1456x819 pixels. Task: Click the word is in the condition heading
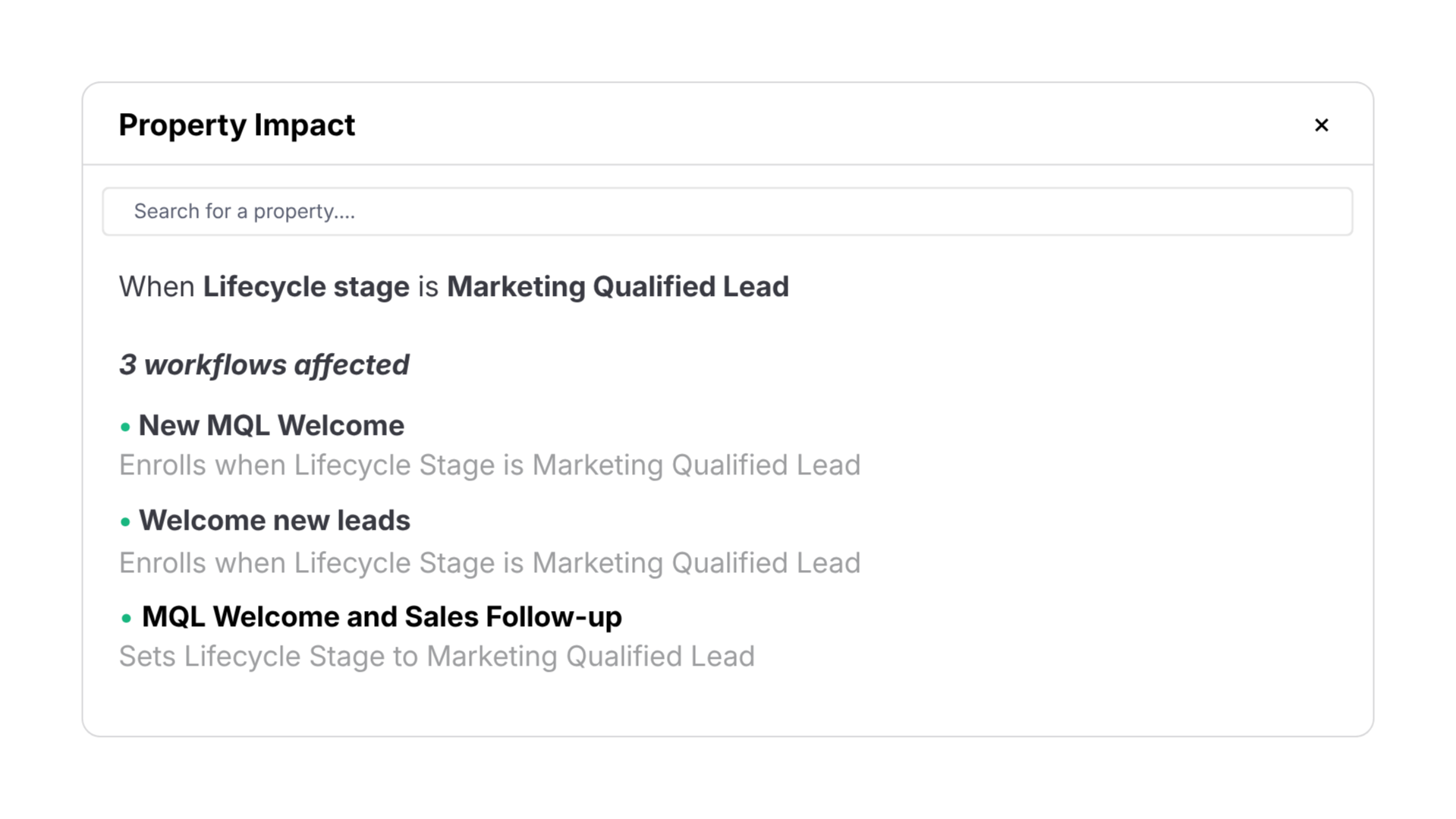428,287
